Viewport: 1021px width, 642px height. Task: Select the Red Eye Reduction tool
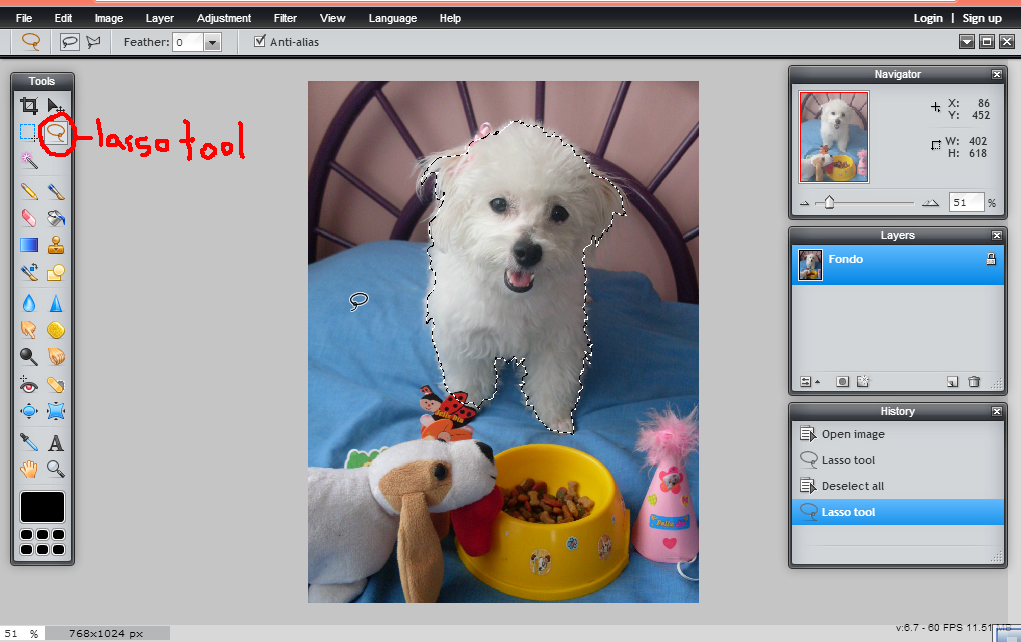pos(29,385)
